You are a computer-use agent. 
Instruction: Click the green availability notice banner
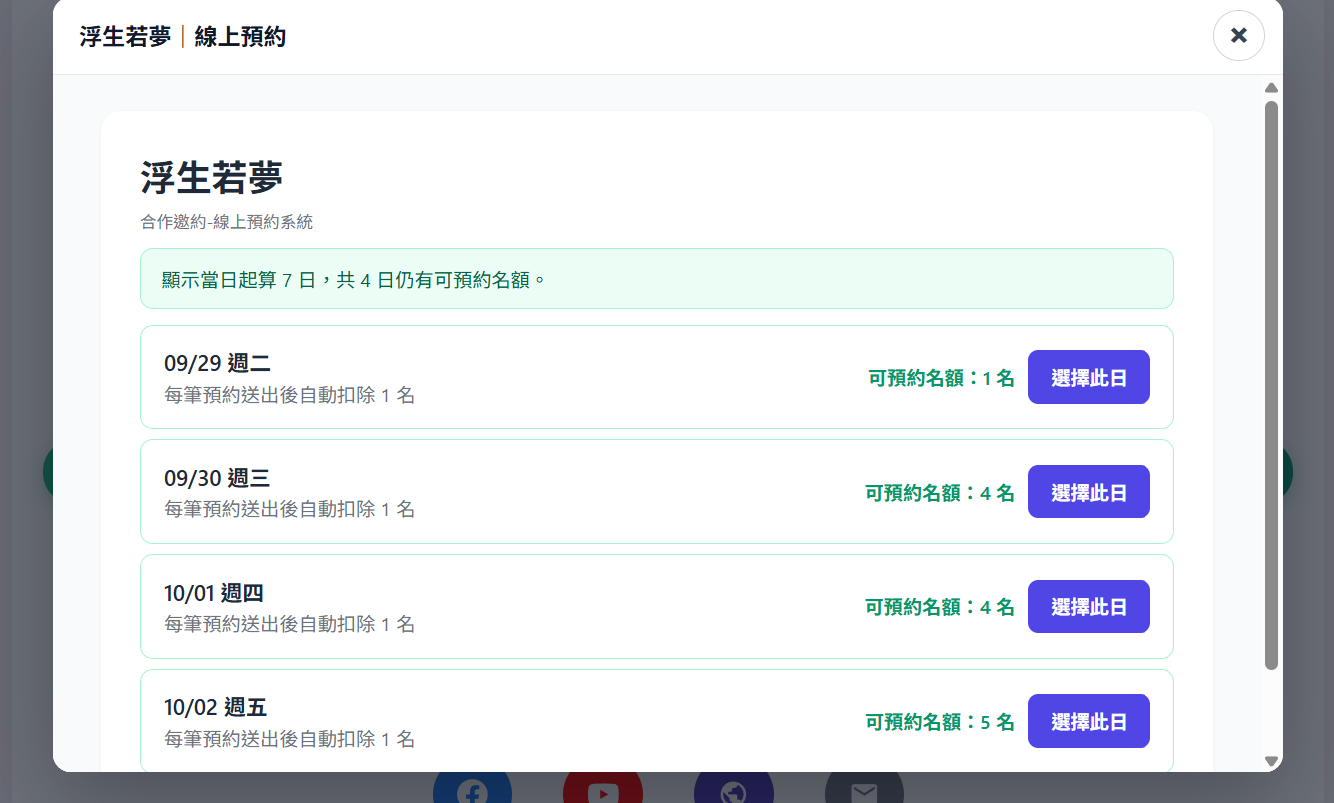[x=657, y=279]
